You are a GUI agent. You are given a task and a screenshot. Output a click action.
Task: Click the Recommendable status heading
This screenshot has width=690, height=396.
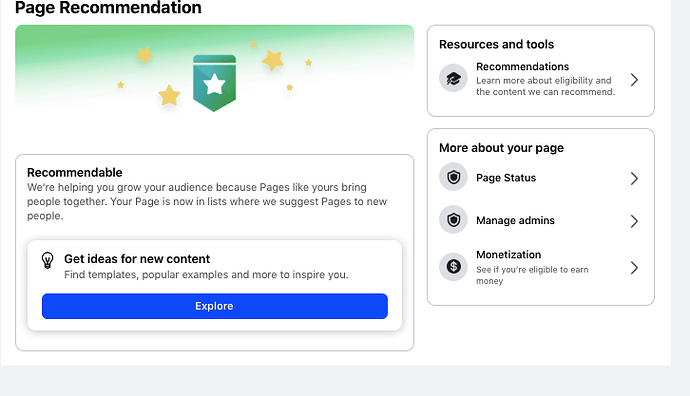coord(75,172)
